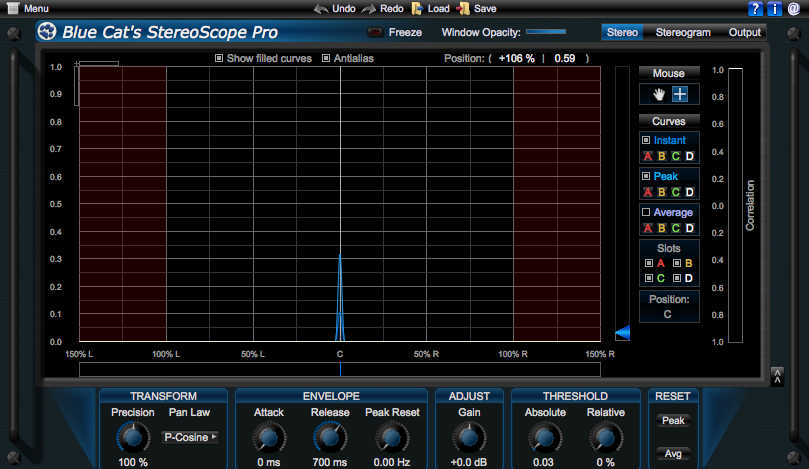Select Average curve slot D
The height and width of the screenshot is (469, 809).
coord(689,228)
